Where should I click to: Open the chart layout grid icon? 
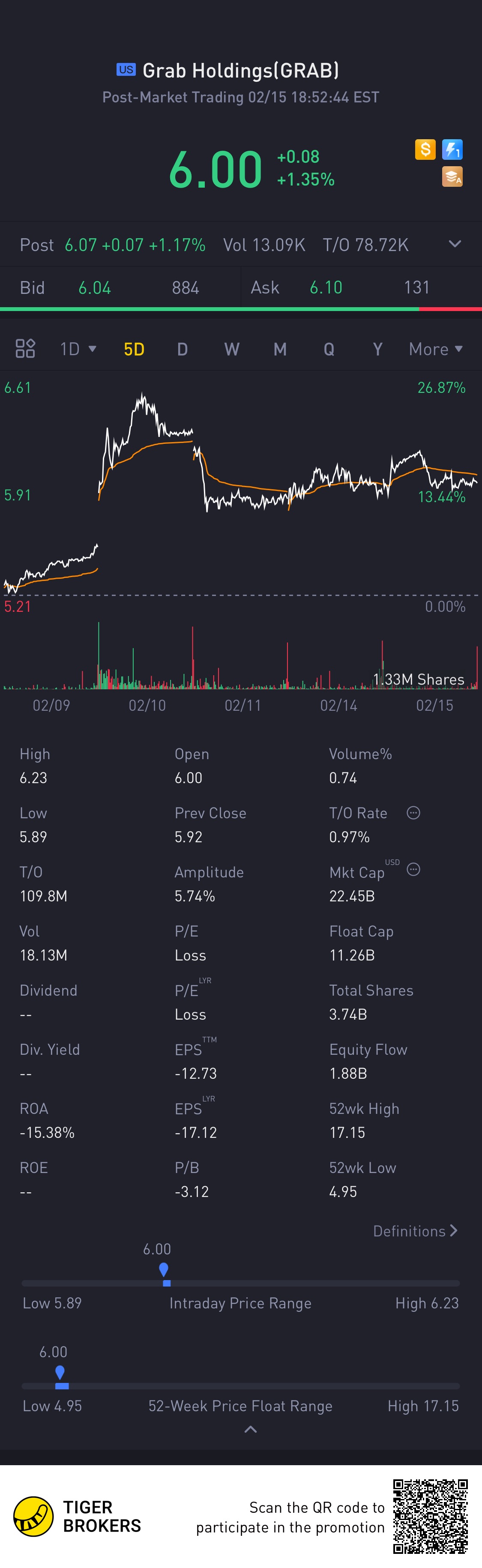click(25, 349)
